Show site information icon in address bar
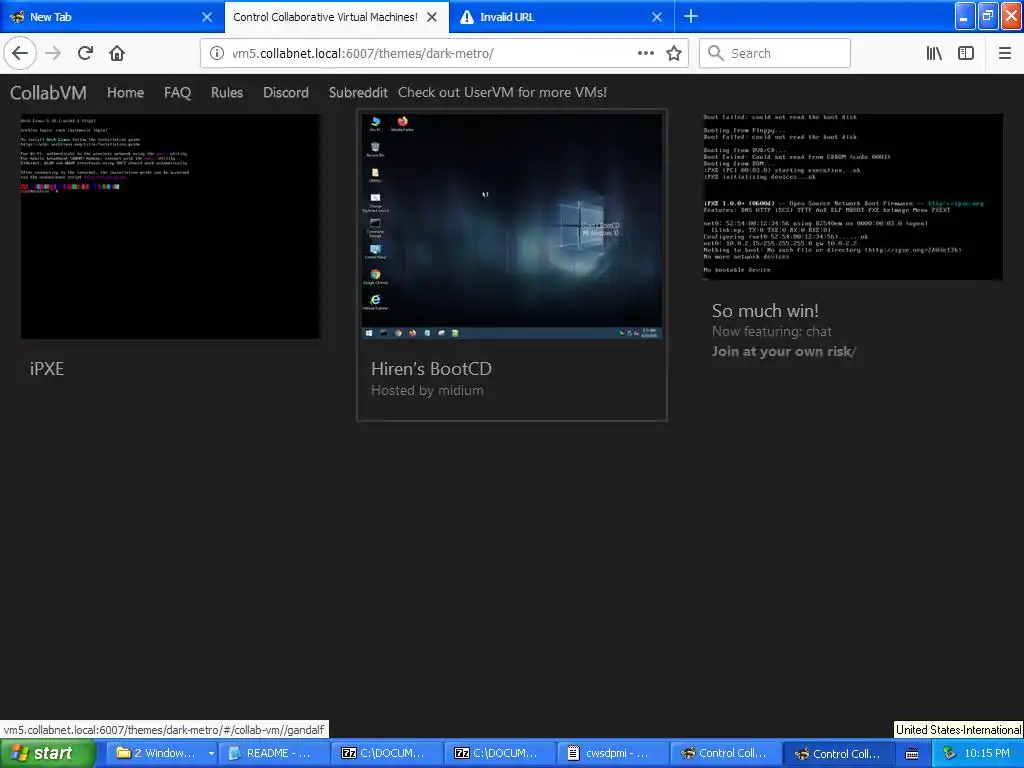Viewport: 1024px width, 768px height. coord(216,53)
